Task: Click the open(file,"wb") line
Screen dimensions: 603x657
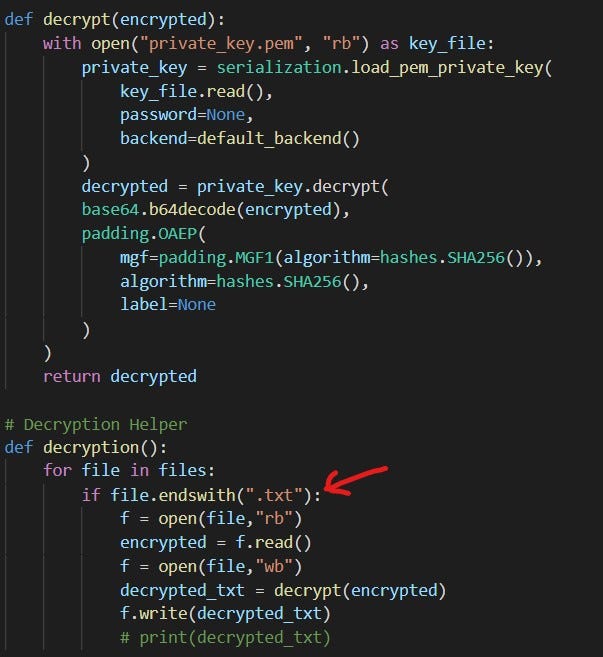Action: 211,567
